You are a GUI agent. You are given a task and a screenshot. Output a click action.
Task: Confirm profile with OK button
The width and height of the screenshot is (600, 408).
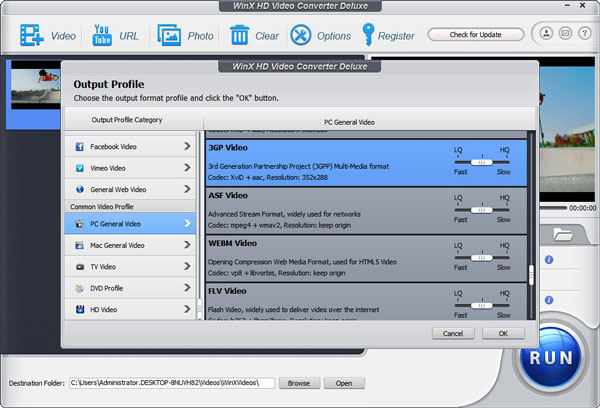[x=503, y=333]
